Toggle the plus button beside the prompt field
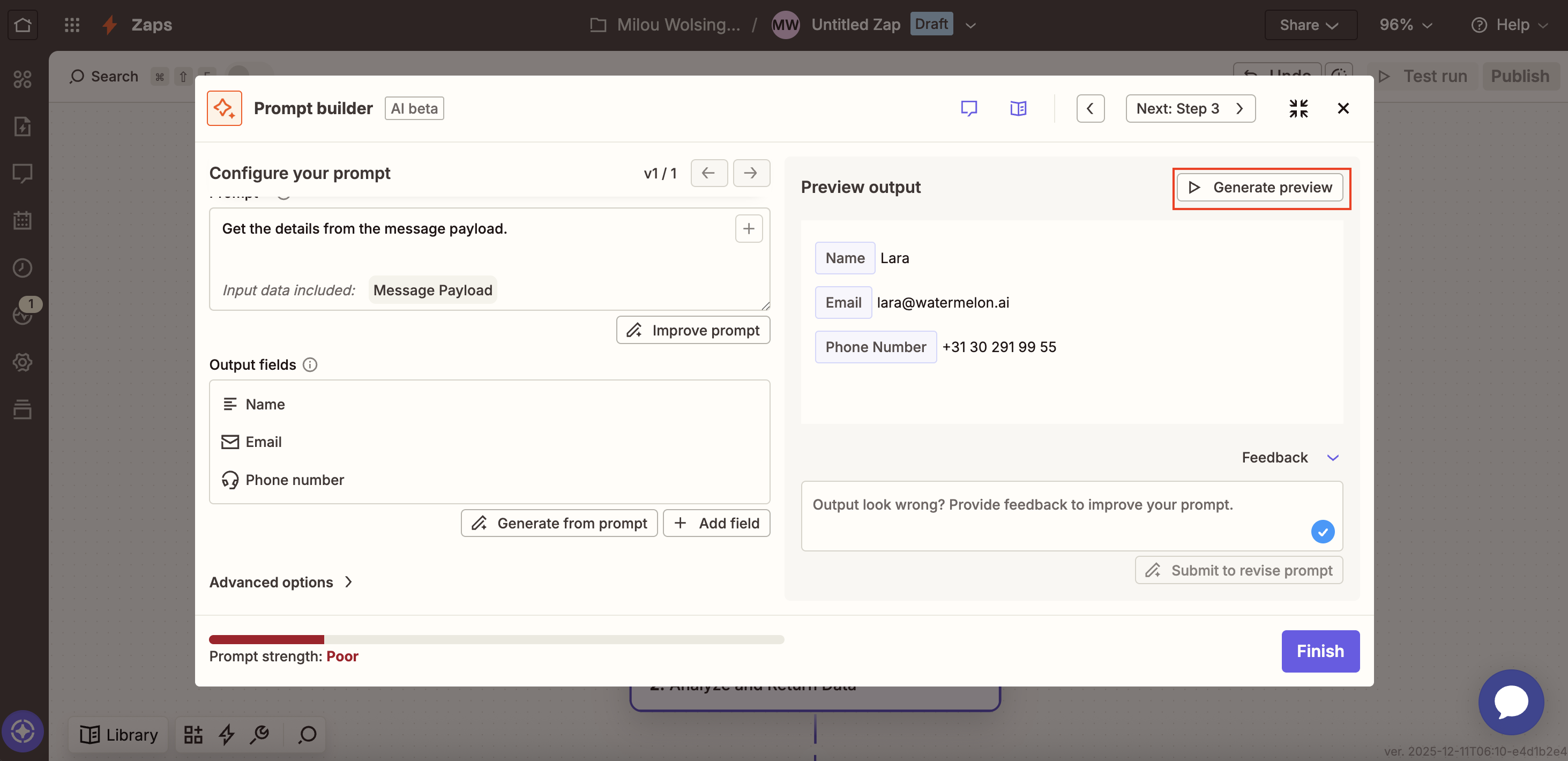 748,228
